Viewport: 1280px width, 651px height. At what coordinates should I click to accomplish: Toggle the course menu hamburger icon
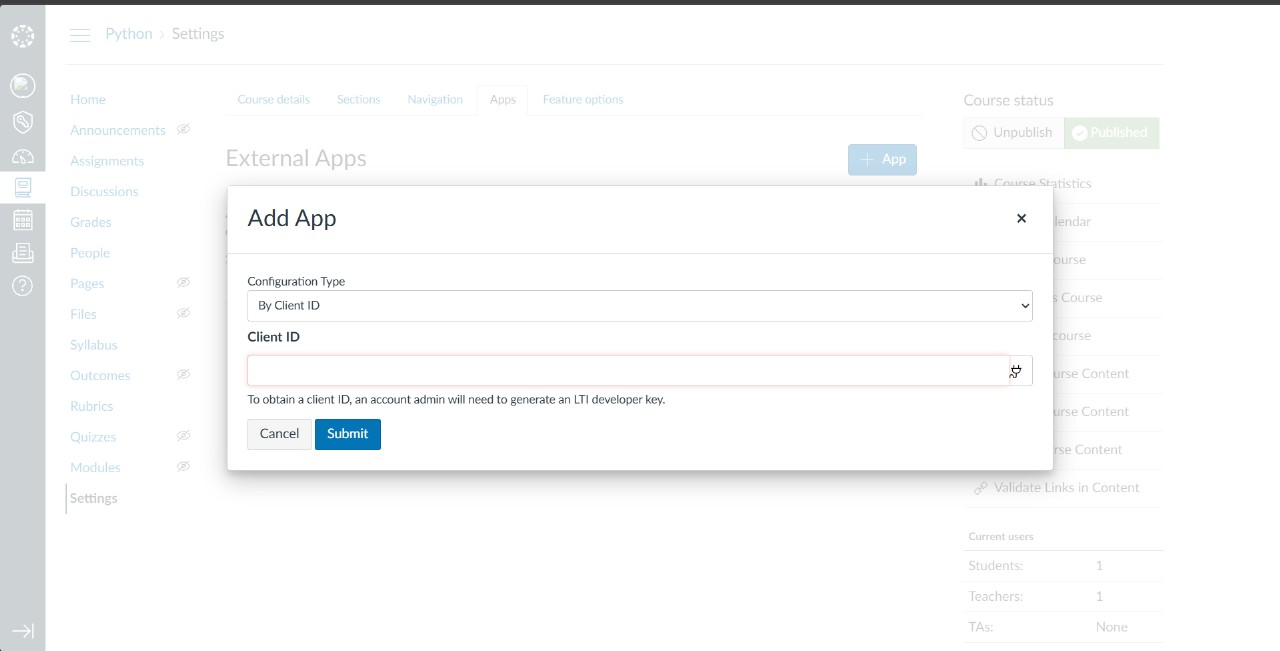pos(80,35)
